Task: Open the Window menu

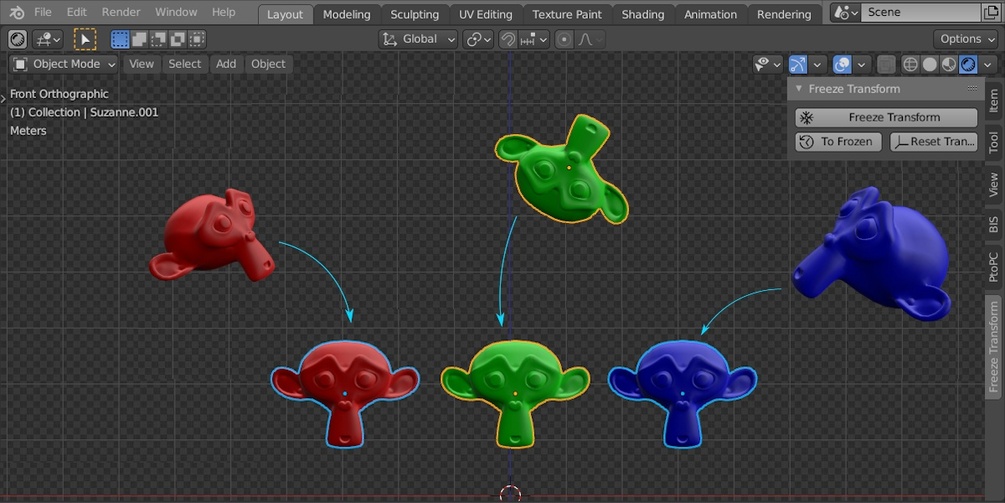Action: [176, 12]
